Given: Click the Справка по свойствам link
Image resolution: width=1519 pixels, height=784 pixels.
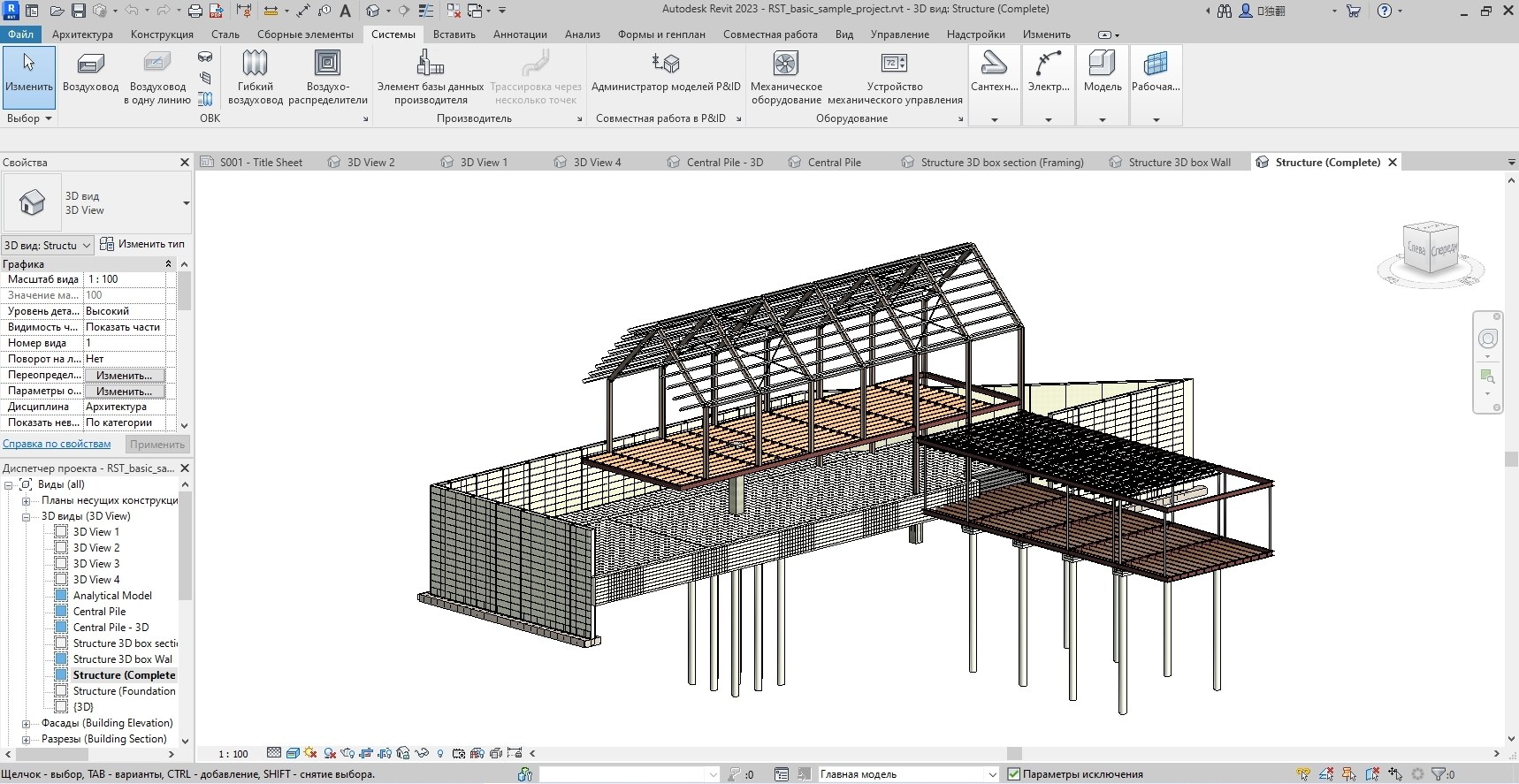Looking at the screenshot, I should [x=57, y=444].
